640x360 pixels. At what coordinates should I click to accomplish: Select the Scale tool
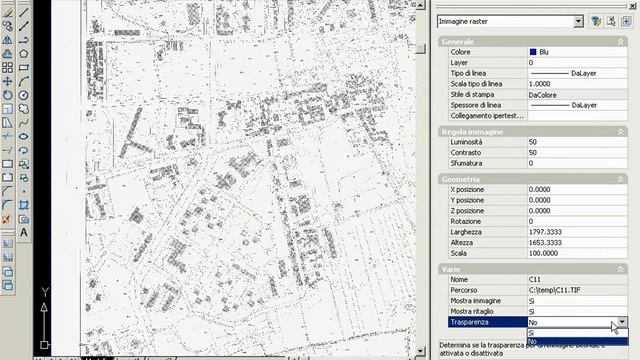point(7,109)
